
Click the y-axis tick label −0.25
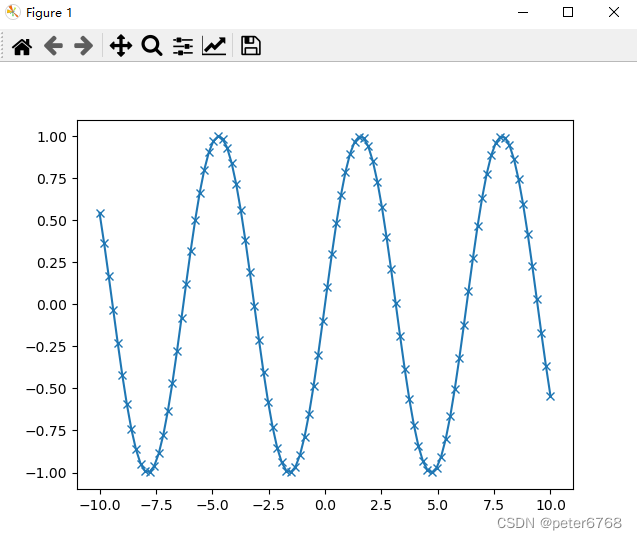(46, 347)
